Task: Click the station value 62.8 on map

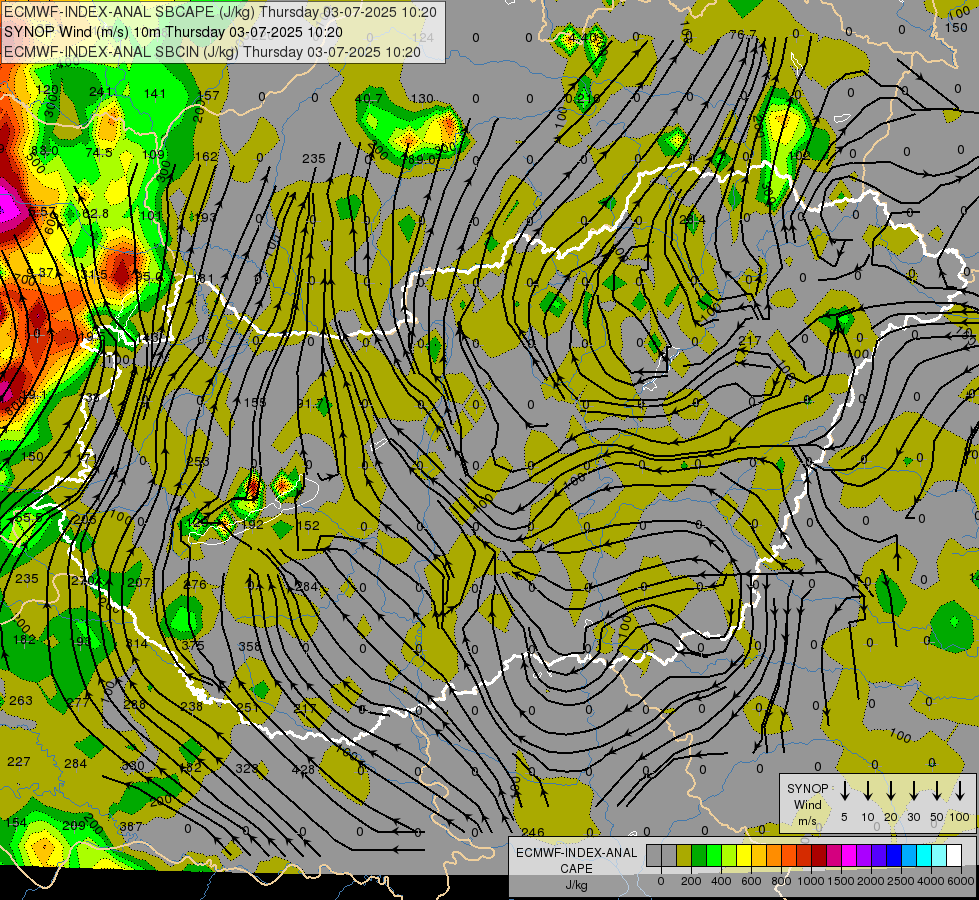Action: click(95, 214)
